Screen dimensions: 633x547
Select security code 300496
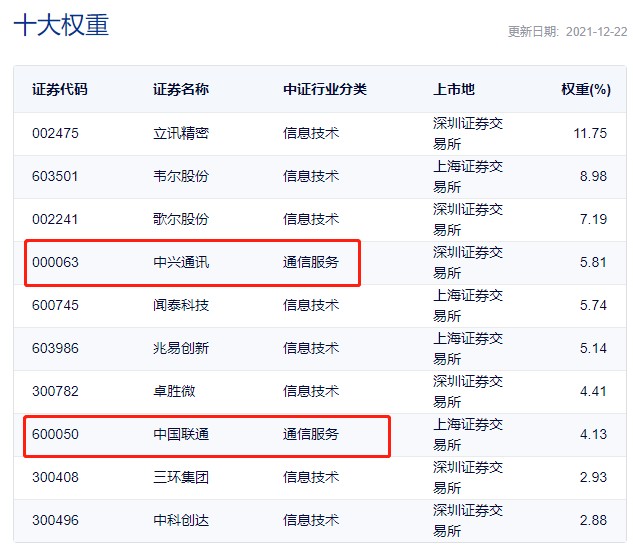[x=55, y=520]
